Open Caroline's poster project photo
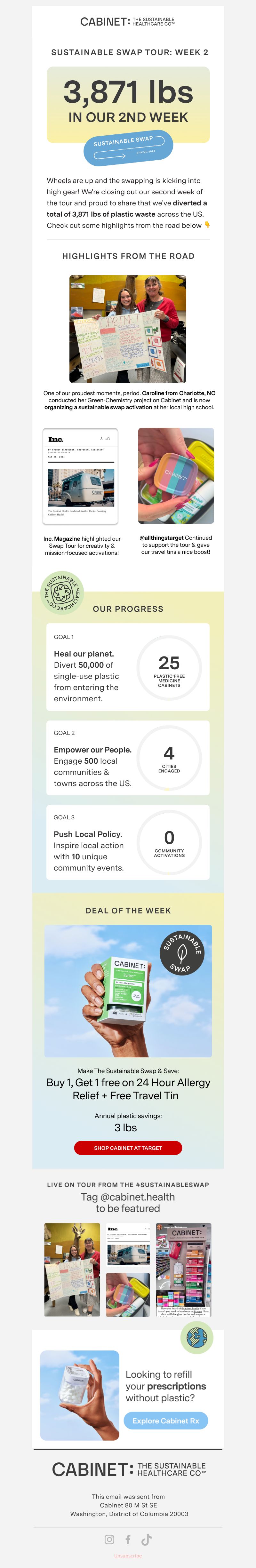Viewport: 256px width, 1568px height. [128, 329]
